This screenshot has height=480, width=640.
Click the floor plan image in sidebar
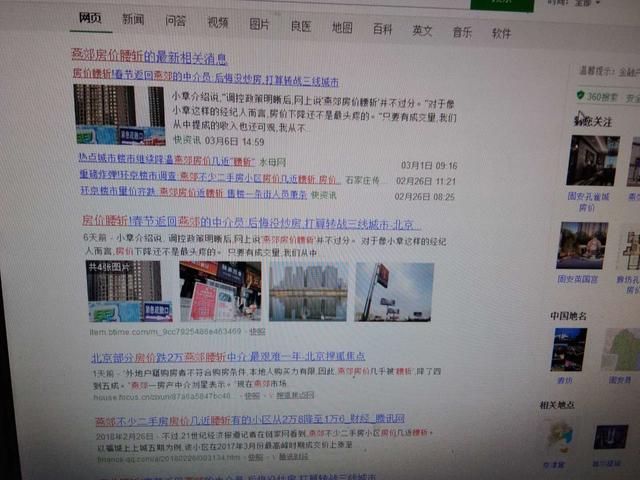631,249
